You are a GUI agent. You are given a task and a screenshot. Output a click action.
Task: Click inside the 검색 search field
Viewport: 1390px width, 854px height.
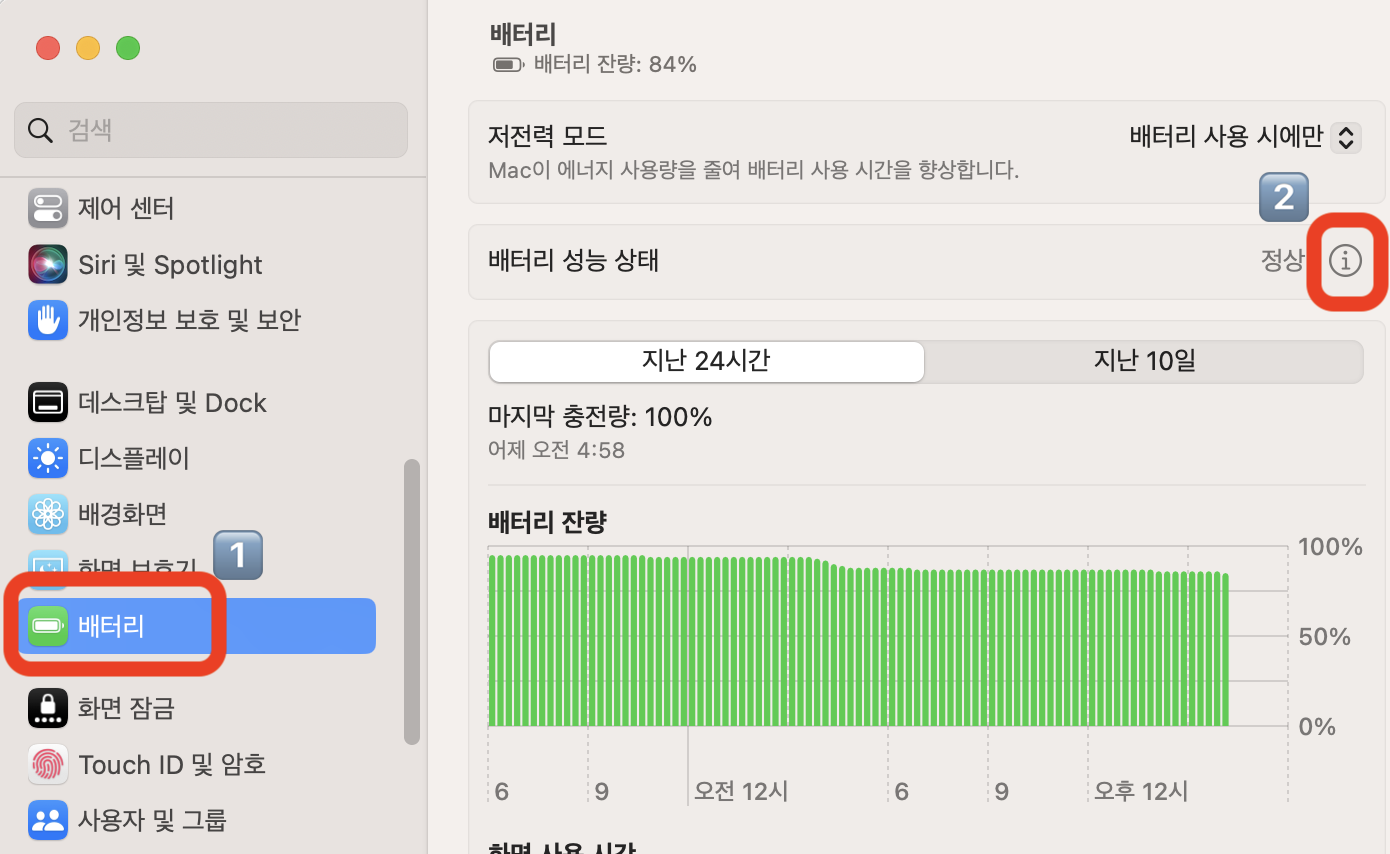(210, 129)
